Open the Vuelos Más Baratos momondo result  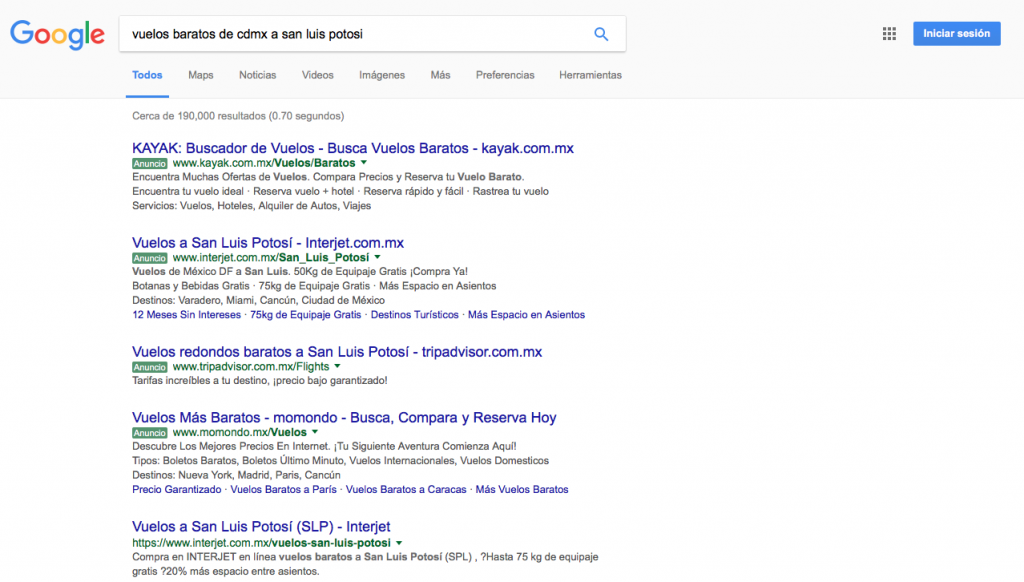coord(344,417)
